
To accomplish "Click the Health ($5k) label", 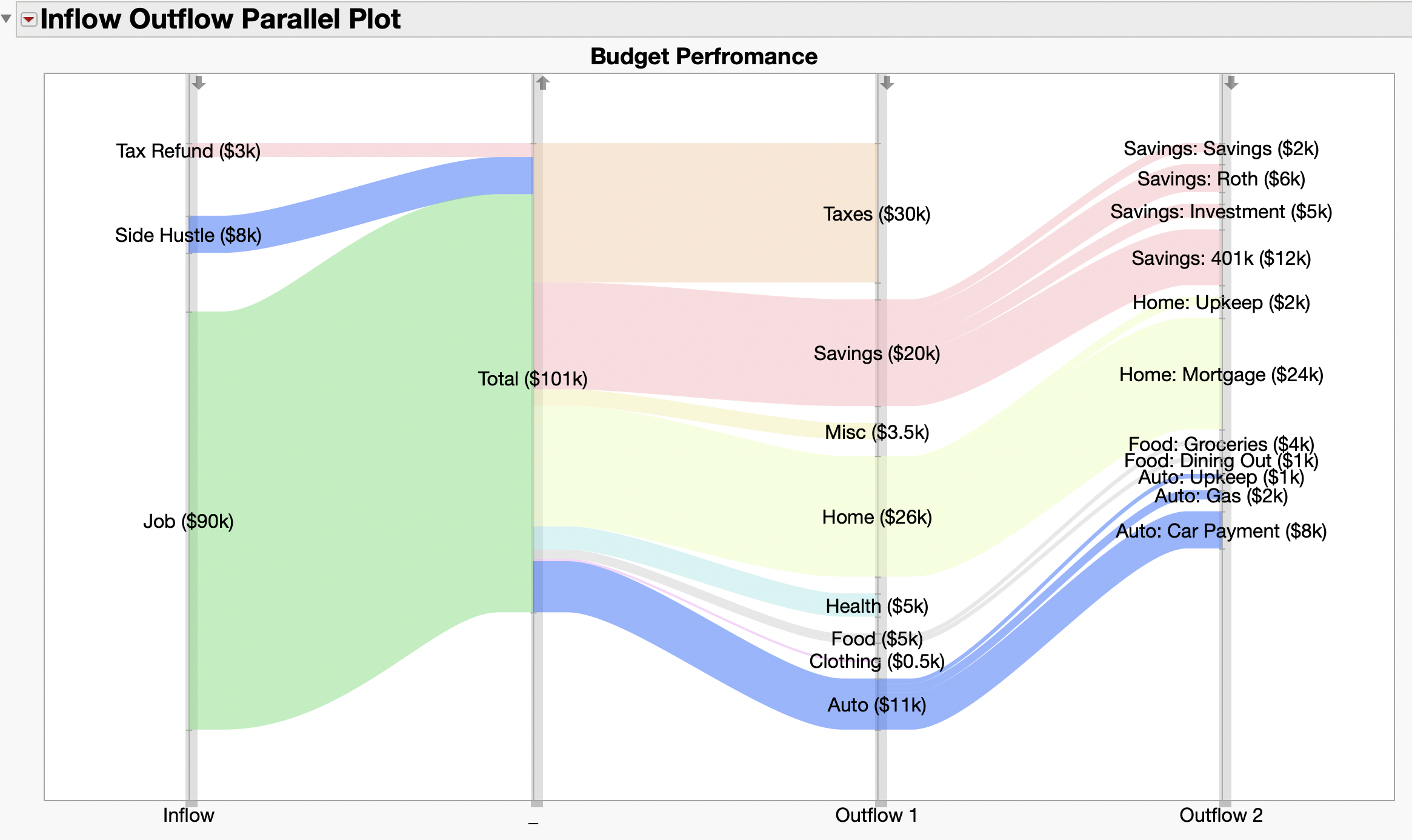I will pos(876,606).
